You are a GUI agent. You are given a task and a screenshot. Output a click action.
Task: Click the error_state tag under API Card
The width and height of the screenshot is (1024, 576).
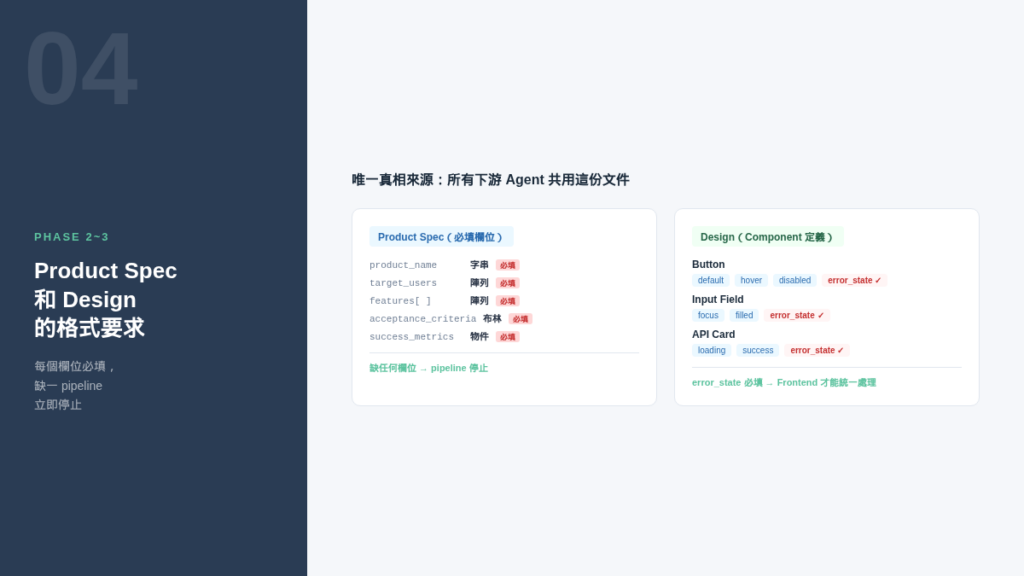tap(816, 351)
